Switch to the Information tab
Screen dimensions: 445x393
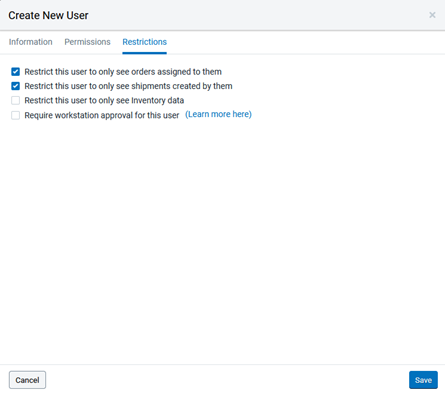point(30,42)
